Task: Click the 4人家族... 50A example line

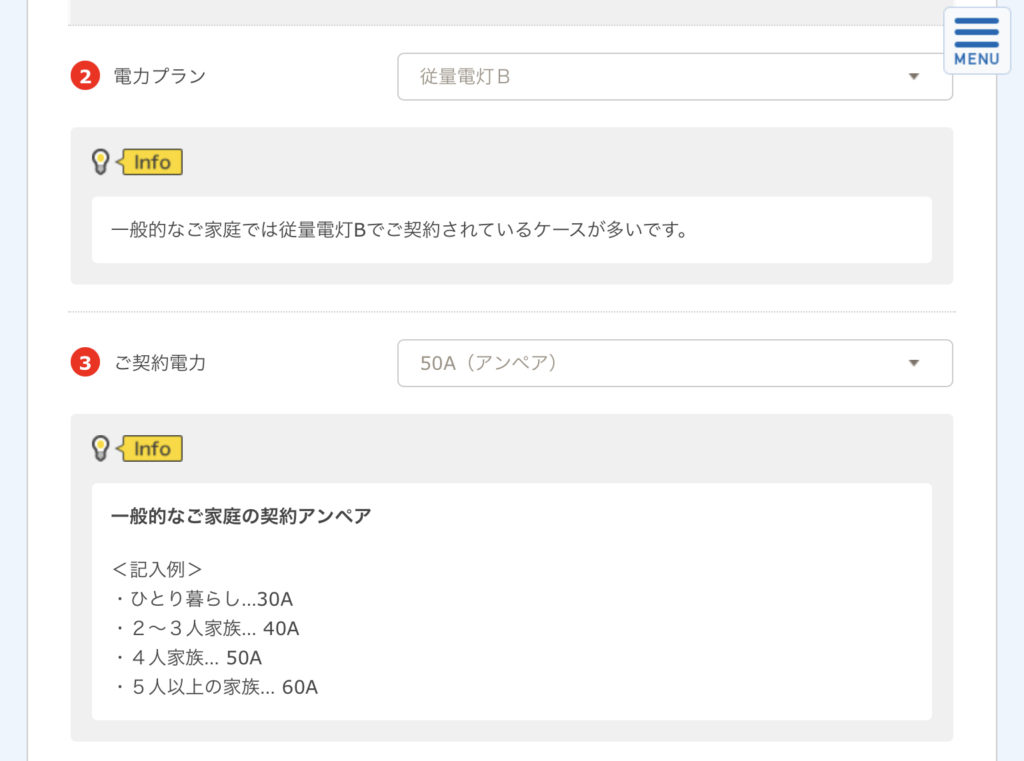Action: [x=189, y=658]
